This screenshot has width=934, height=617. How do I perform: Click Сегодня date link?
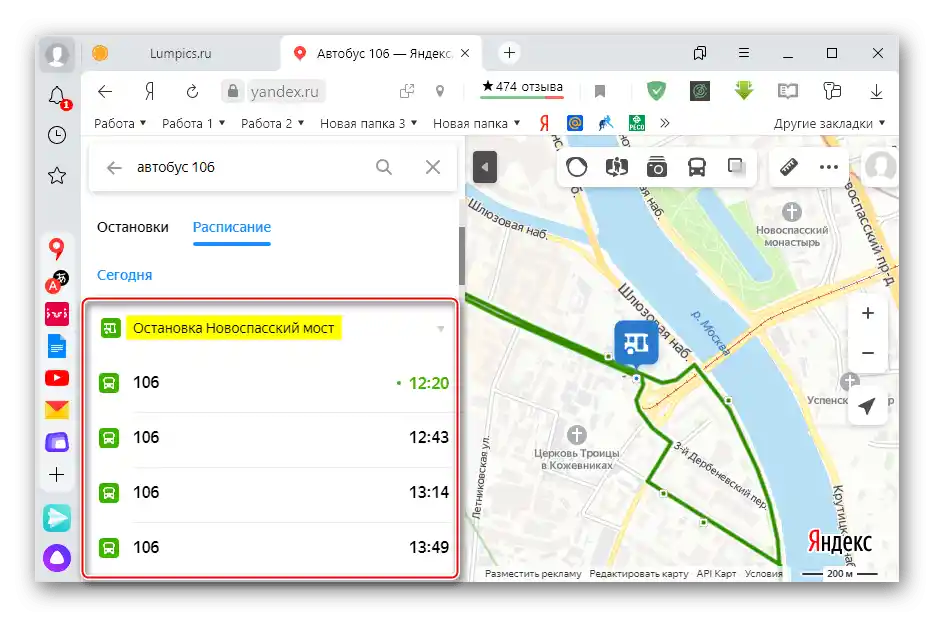[x=124, y=275]
